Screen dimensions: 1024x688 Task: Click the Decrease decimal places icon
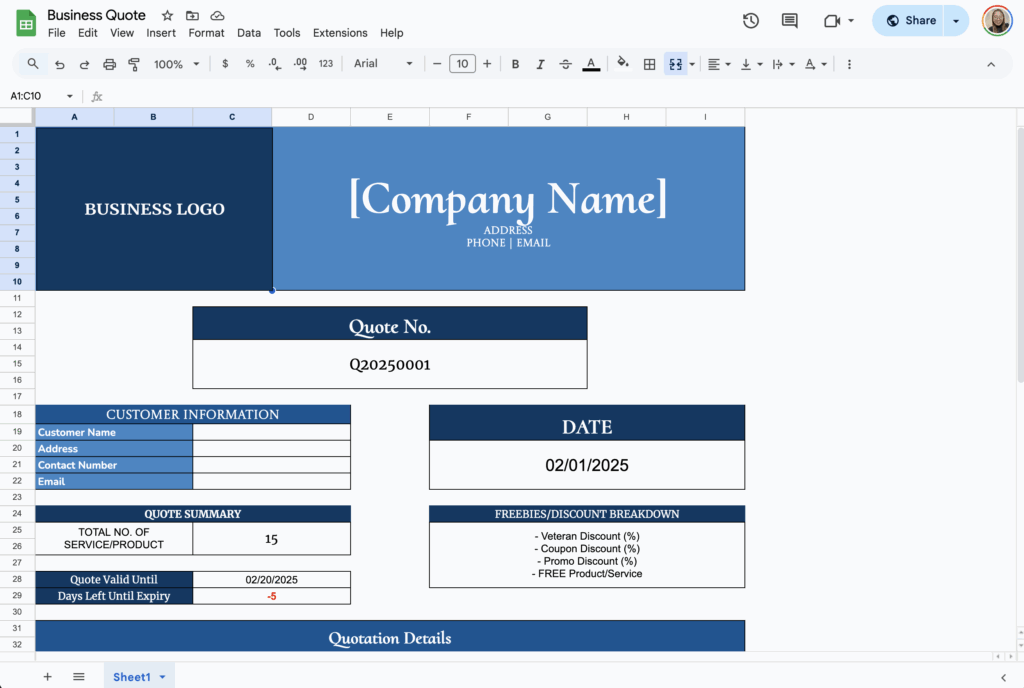[274, 63]
